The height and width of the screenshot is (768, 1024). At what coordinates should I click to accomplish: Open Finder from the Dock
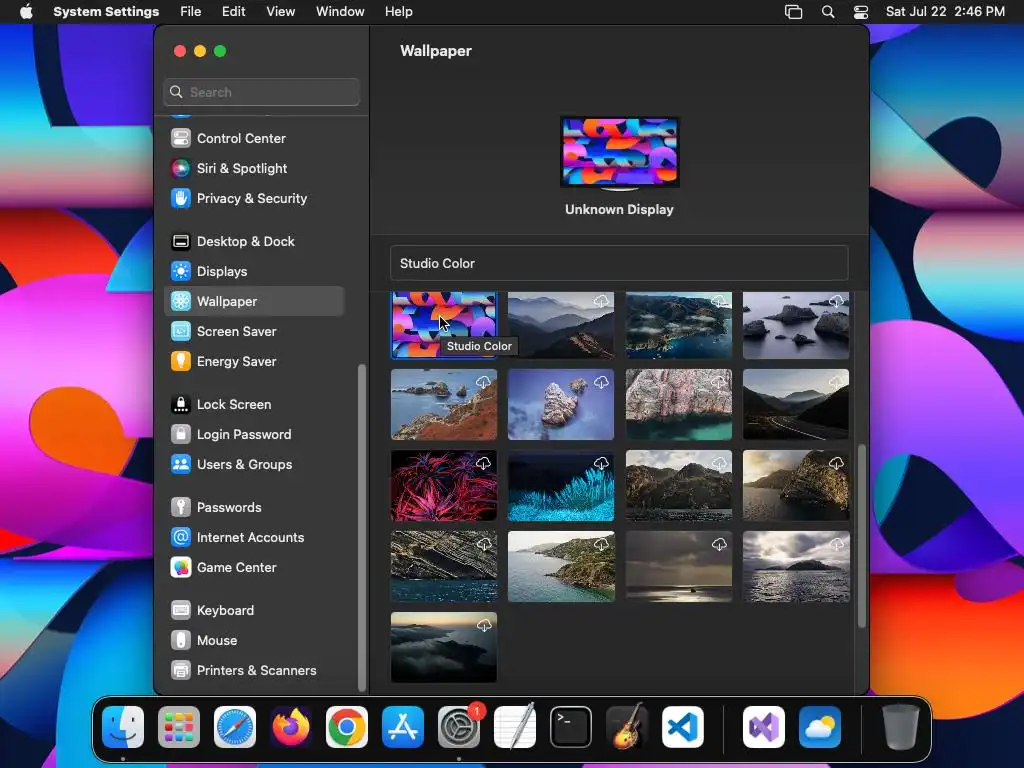click(123, 727)
